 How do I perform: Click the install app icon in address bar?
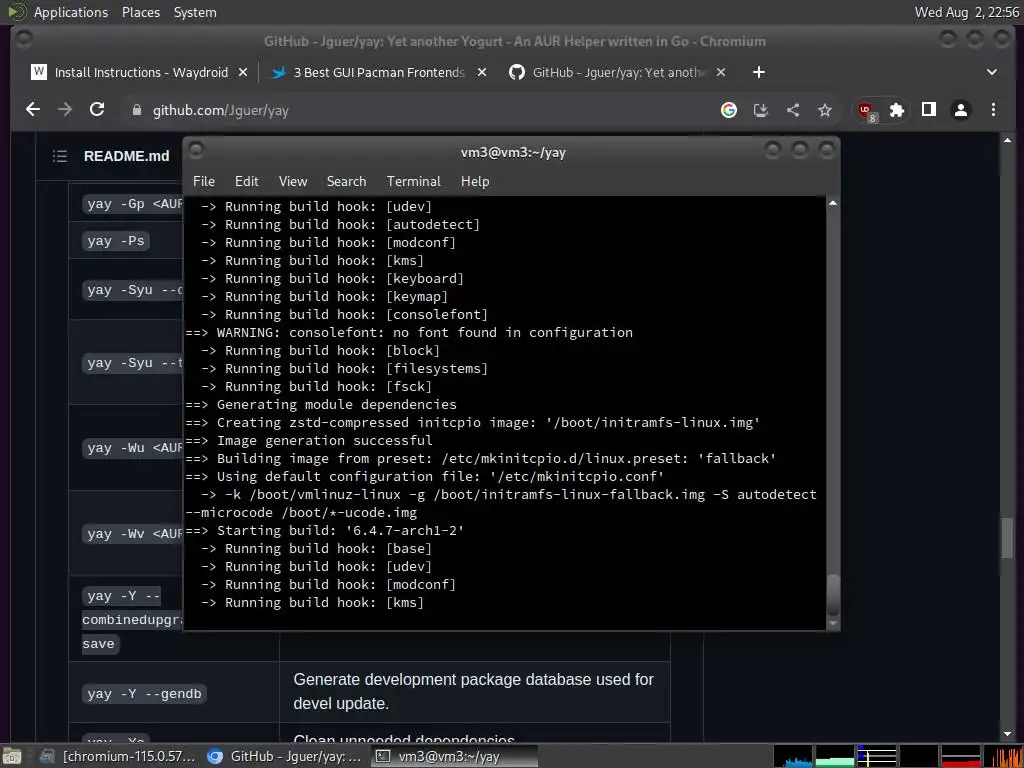tap(761, 110)
